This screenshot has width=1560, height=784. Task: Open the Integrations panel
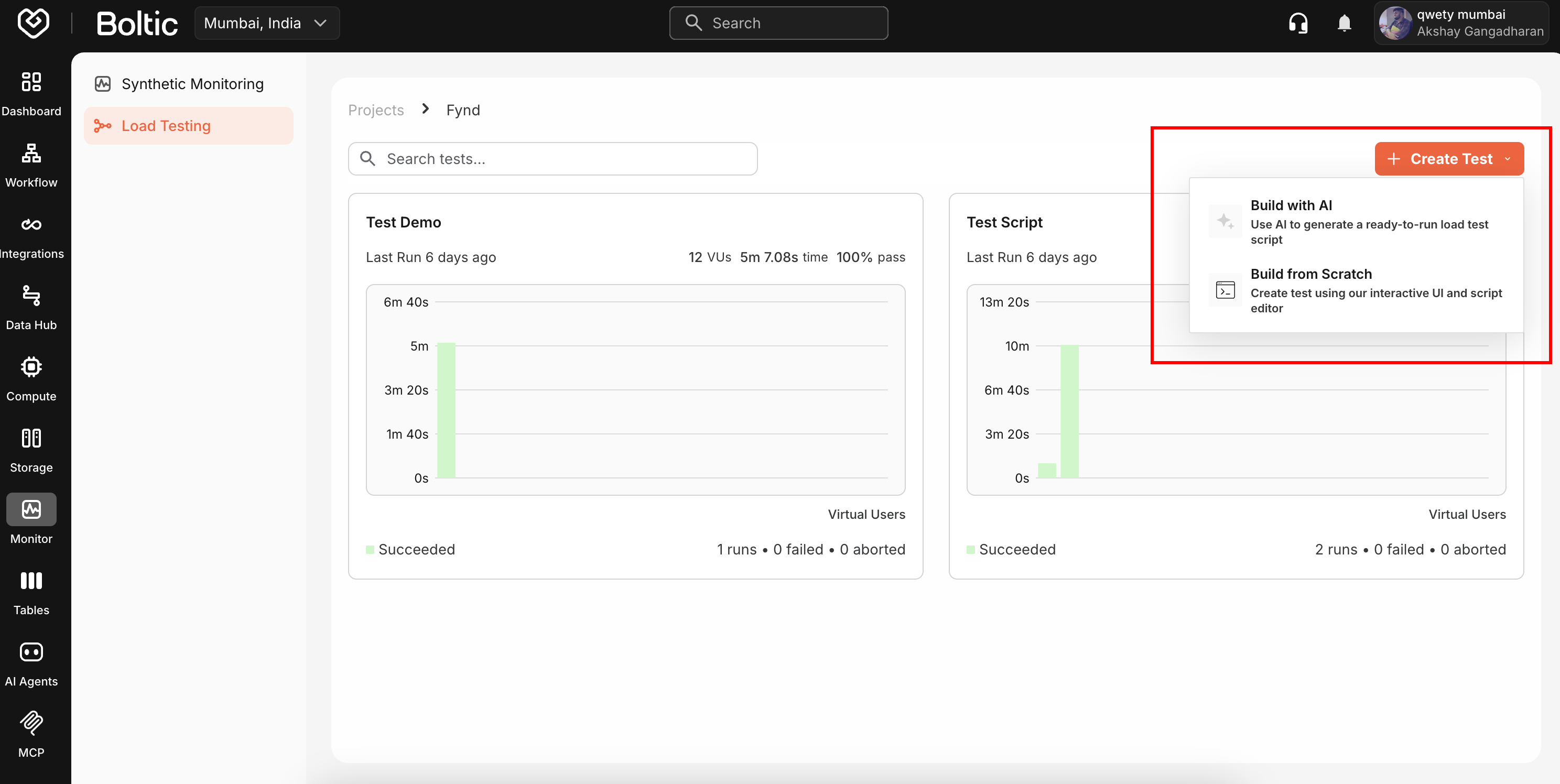(31, 234)
